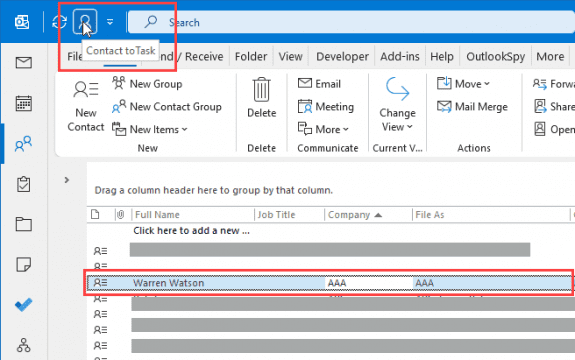Open the Developer ribbon tab

click(342, 56)
